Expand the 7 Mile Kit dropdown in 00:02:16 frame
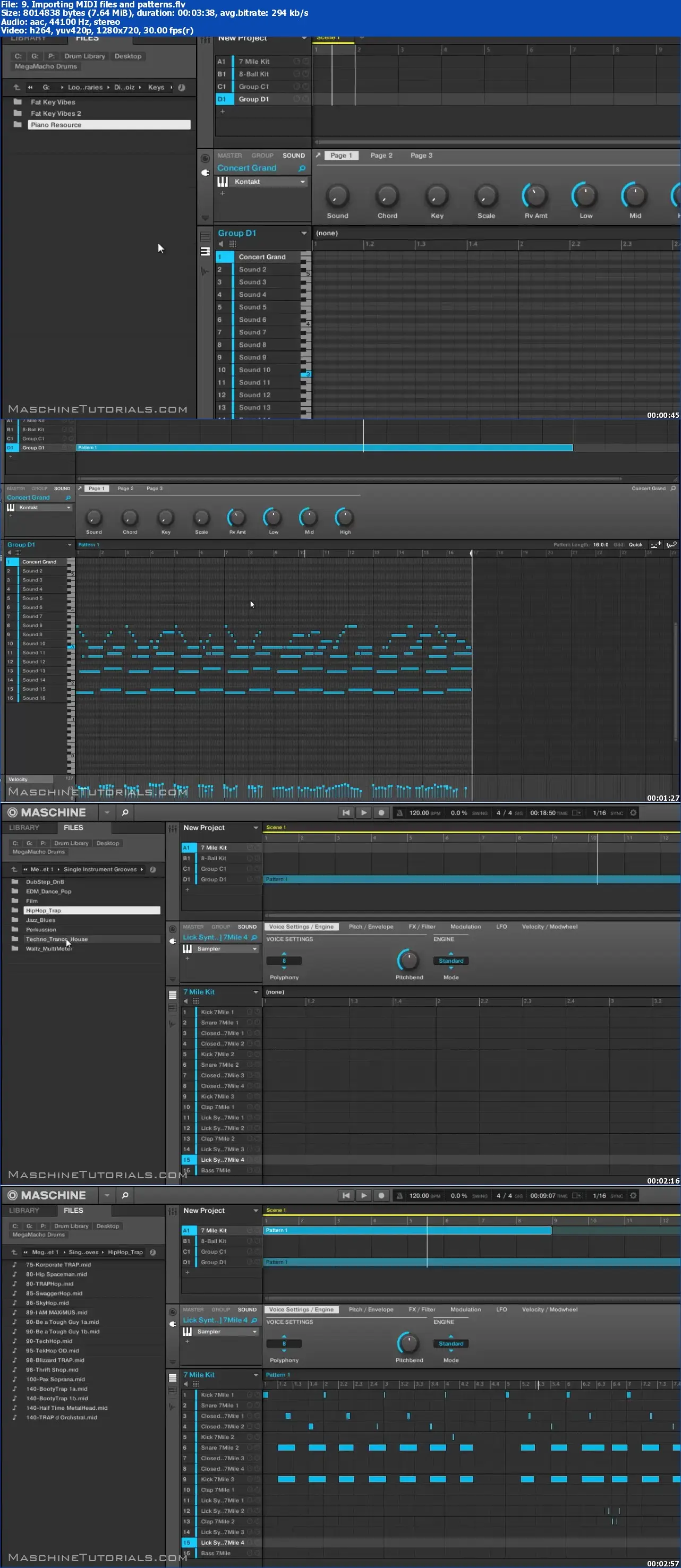Viewport: 681px width, 1568px height. [x=256, y=991]
